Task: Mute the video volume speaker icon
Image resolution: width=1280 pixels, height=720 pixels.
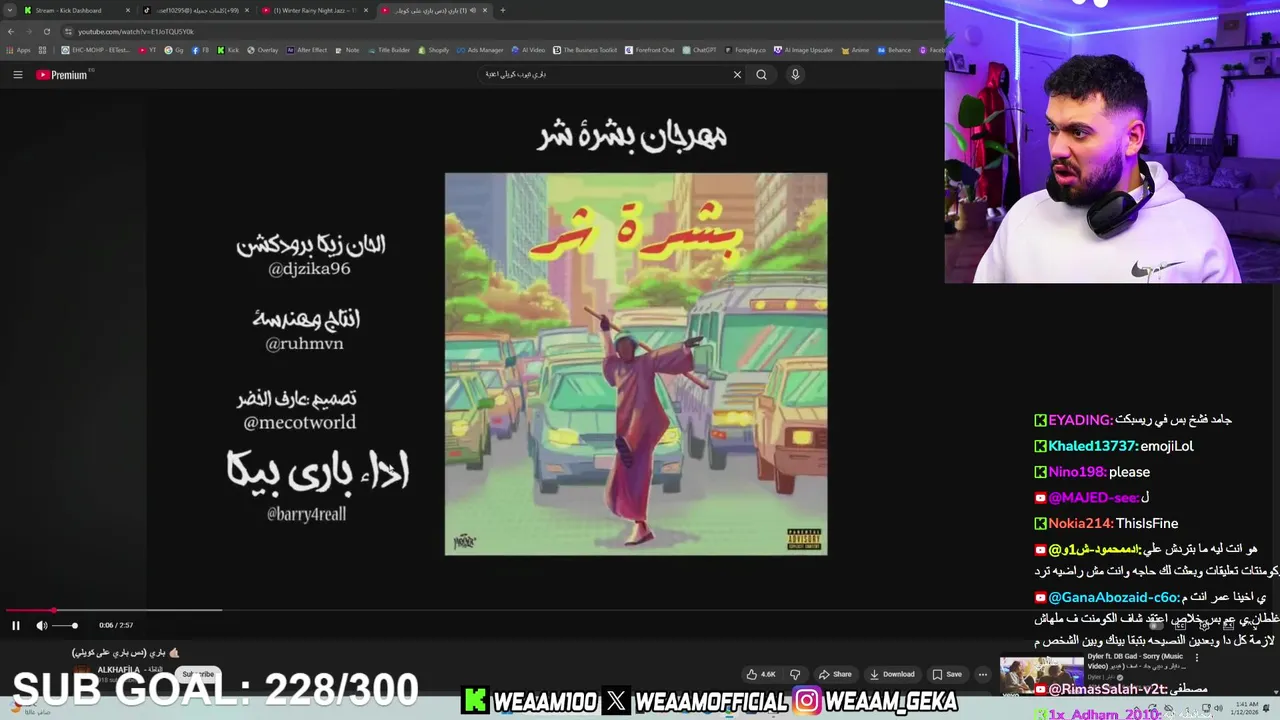Action: pyautogui.click(x=41, y=625)
